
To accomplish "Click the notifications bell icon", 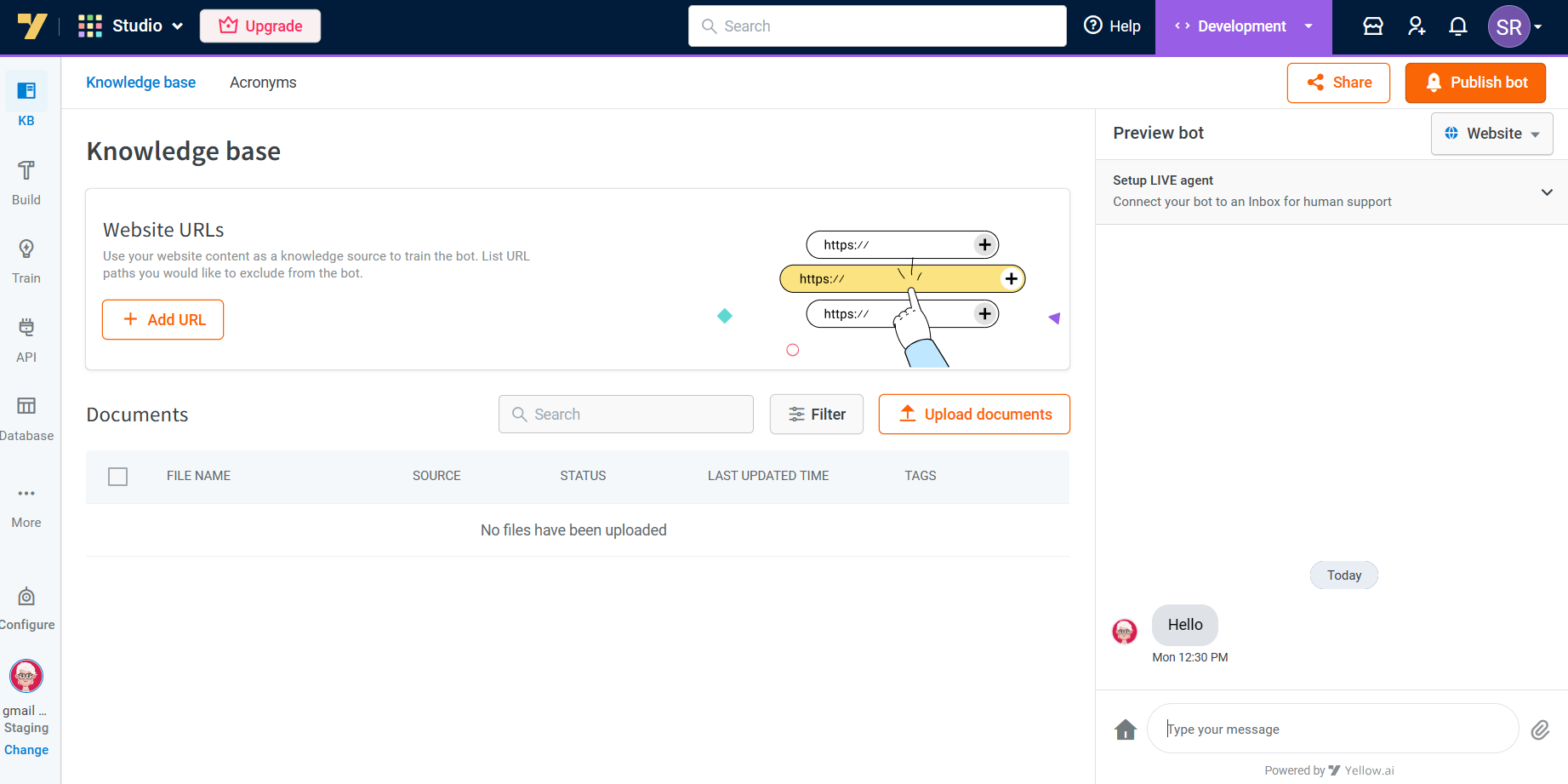I will click(x=1457, y=26).
